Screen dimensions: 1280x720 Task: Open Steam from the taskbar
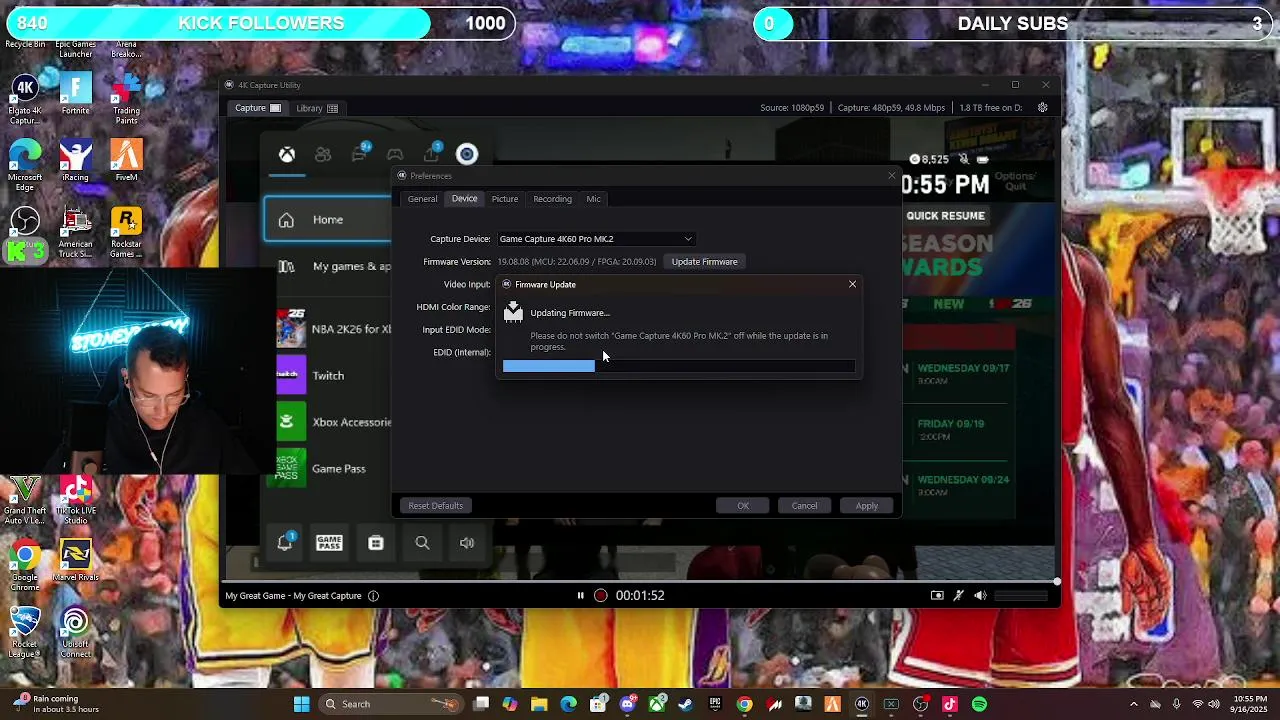(685, 704)
